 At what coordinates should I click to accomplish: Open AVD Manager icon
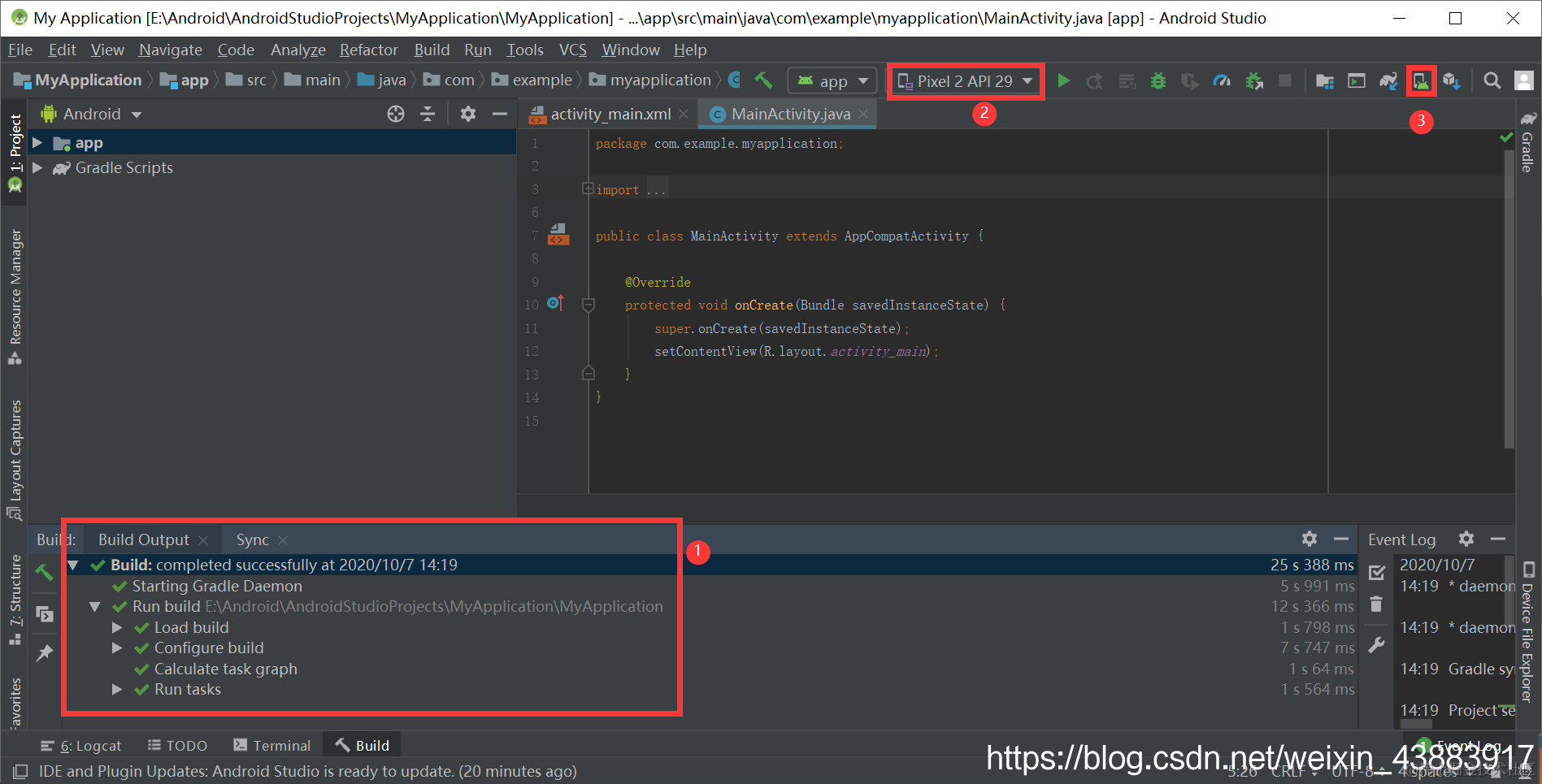pos(1421,80)
